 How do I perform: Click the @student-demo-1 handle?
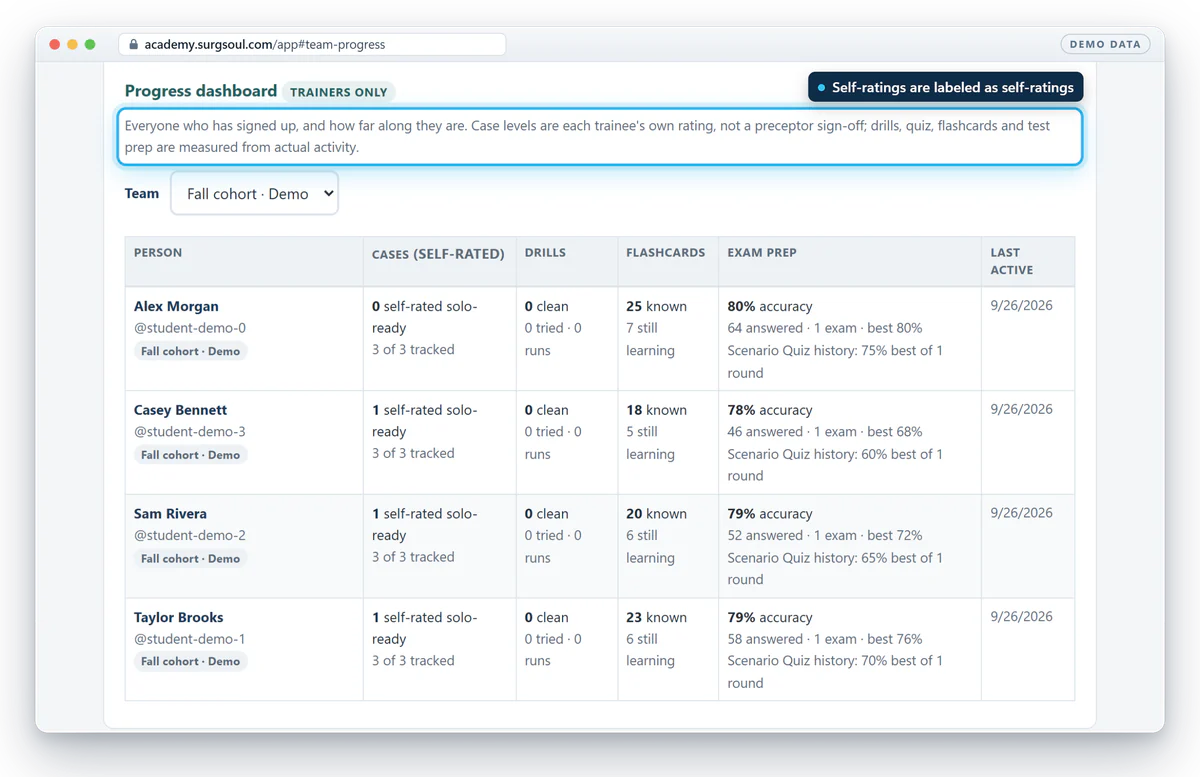(190, 639)
